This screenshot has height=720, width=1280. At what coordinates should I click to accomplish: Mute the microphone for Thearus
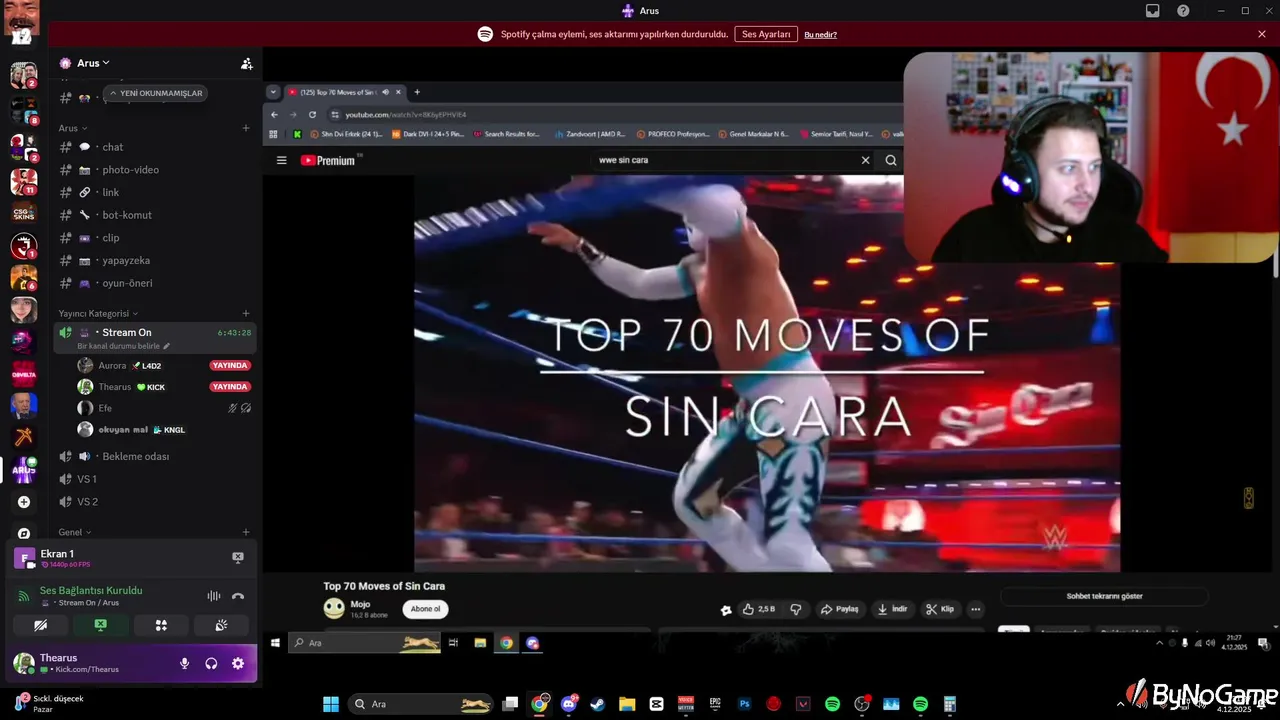(184, 663)
